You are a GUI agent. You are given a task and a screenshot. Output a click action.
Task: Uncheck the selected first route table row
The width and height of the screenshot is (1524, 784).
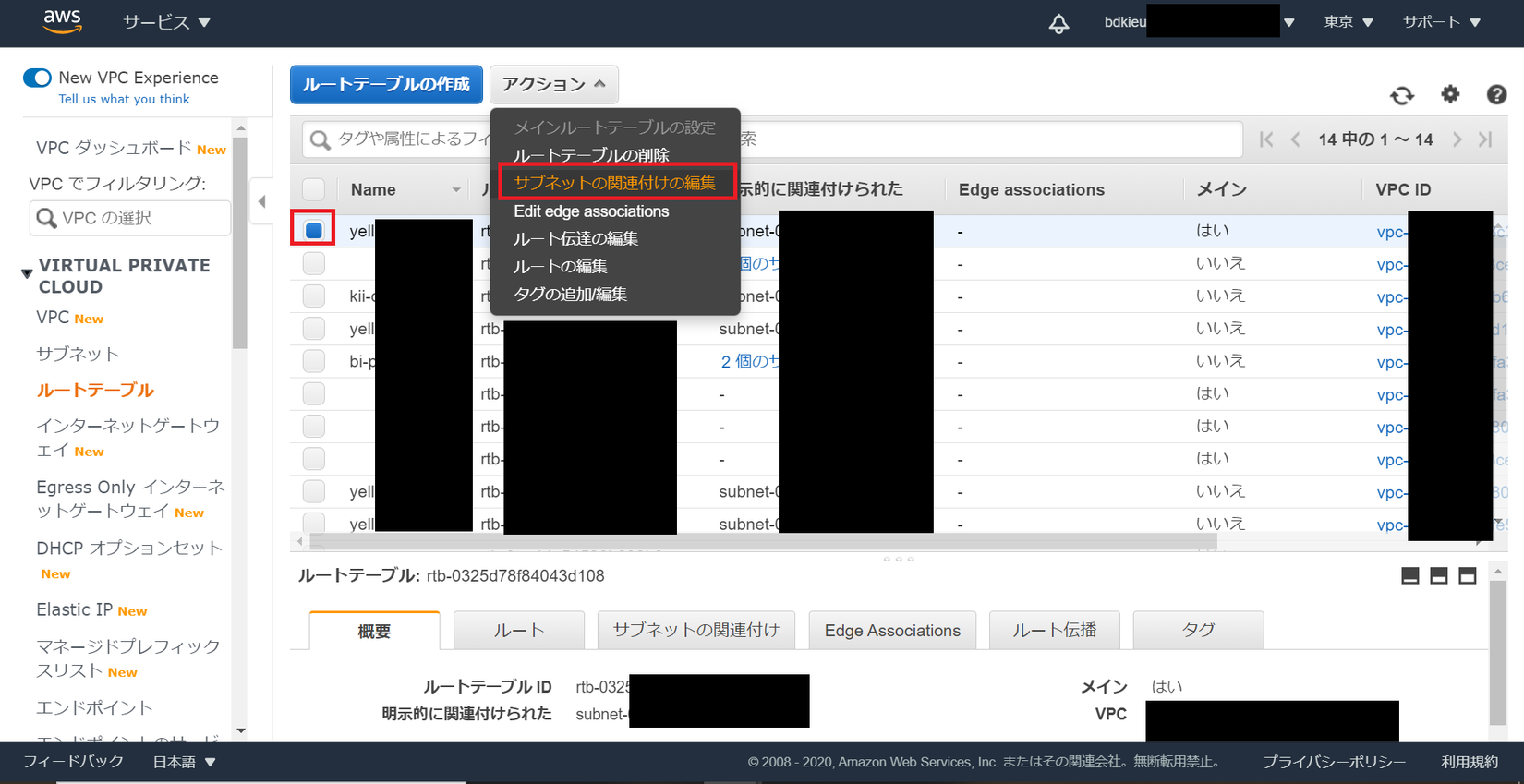point(313,230)
